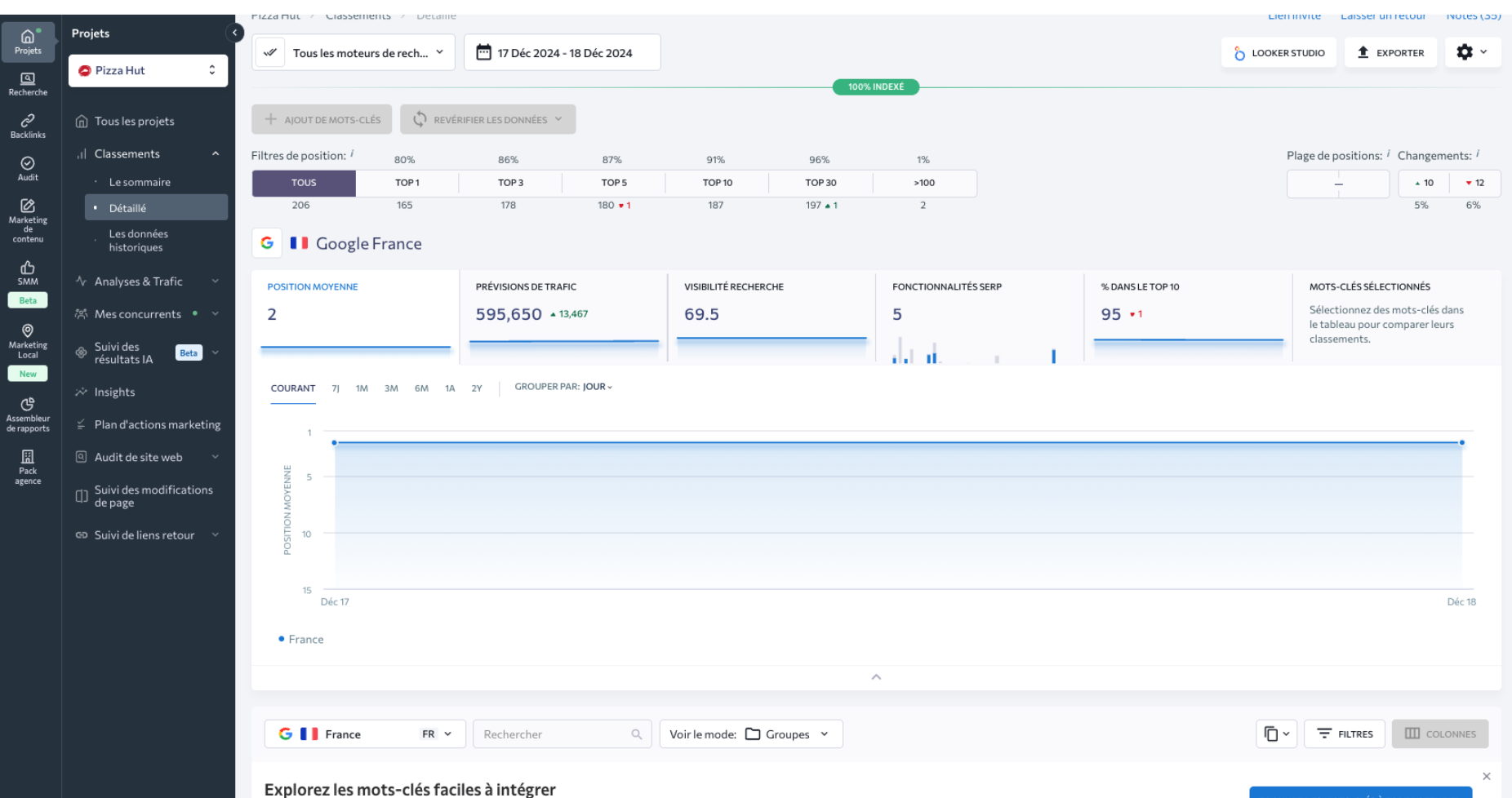This screenshot has height=798, width=1512.
Task: Click the LOOKER STUDIO button
Action: 1279,52
